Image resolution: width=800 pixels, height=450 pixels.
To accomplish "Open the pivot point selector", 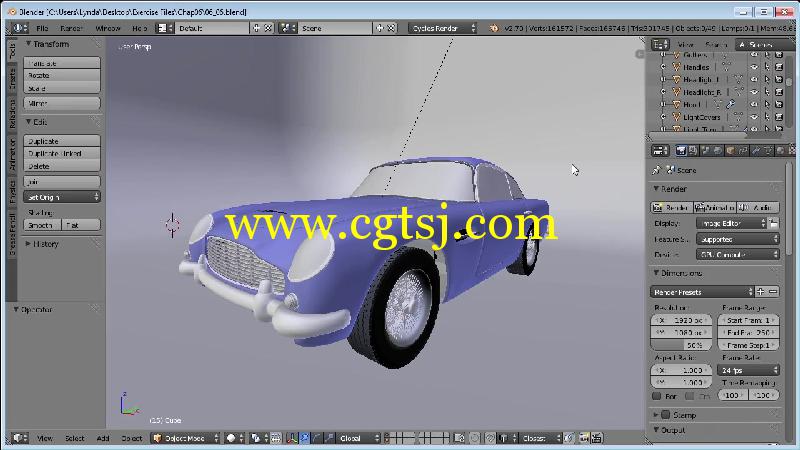I will pyautogui.click(x=259, y=438).
